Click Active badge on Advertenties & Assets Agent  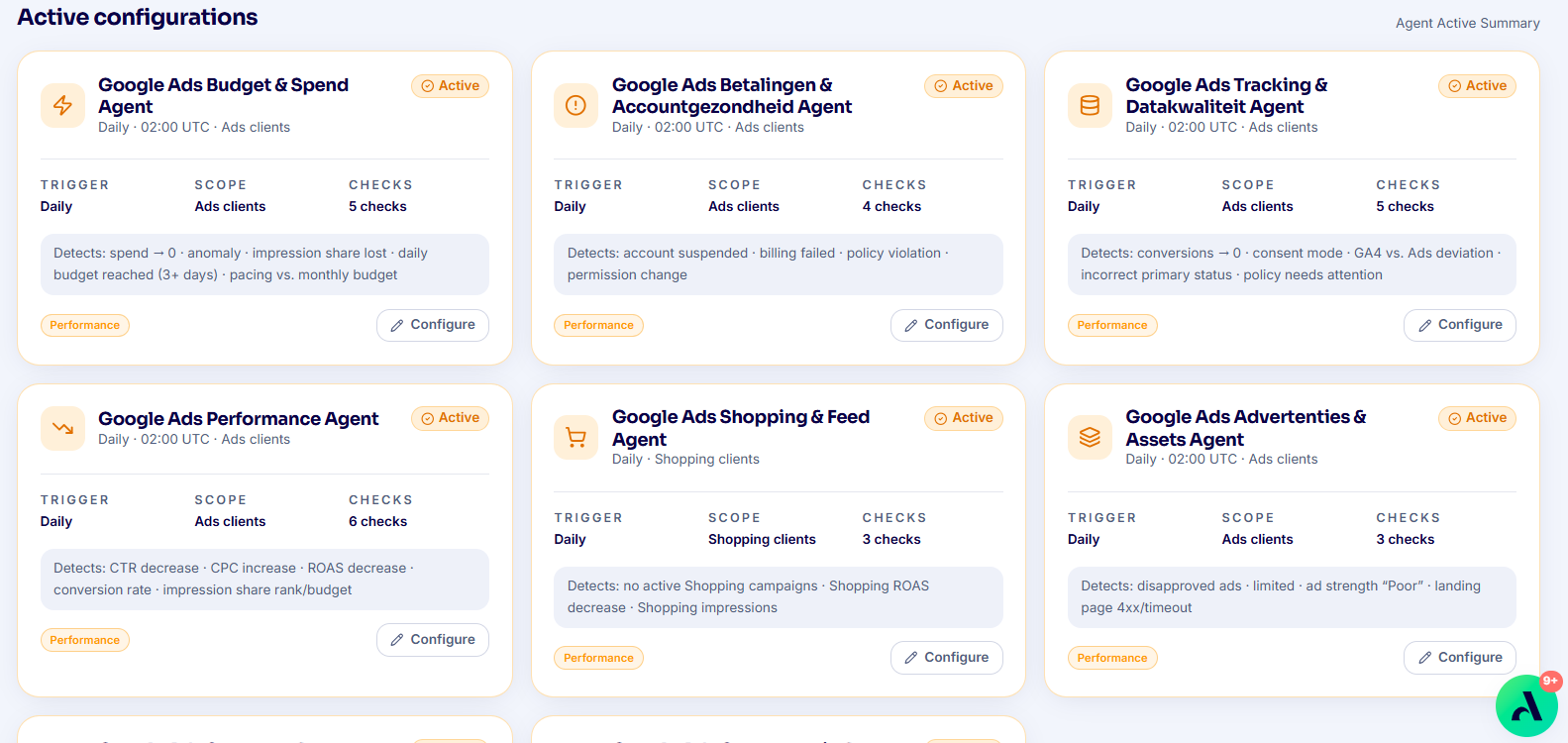coord(1478,418)
